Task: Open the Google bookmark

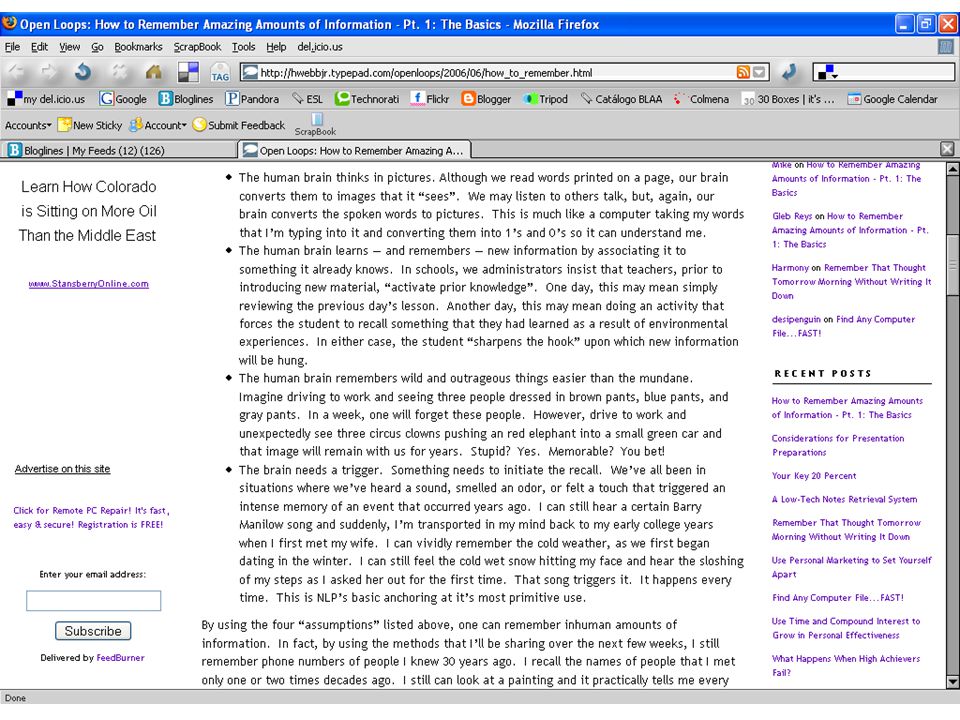Action: click(x=123, y=99)
